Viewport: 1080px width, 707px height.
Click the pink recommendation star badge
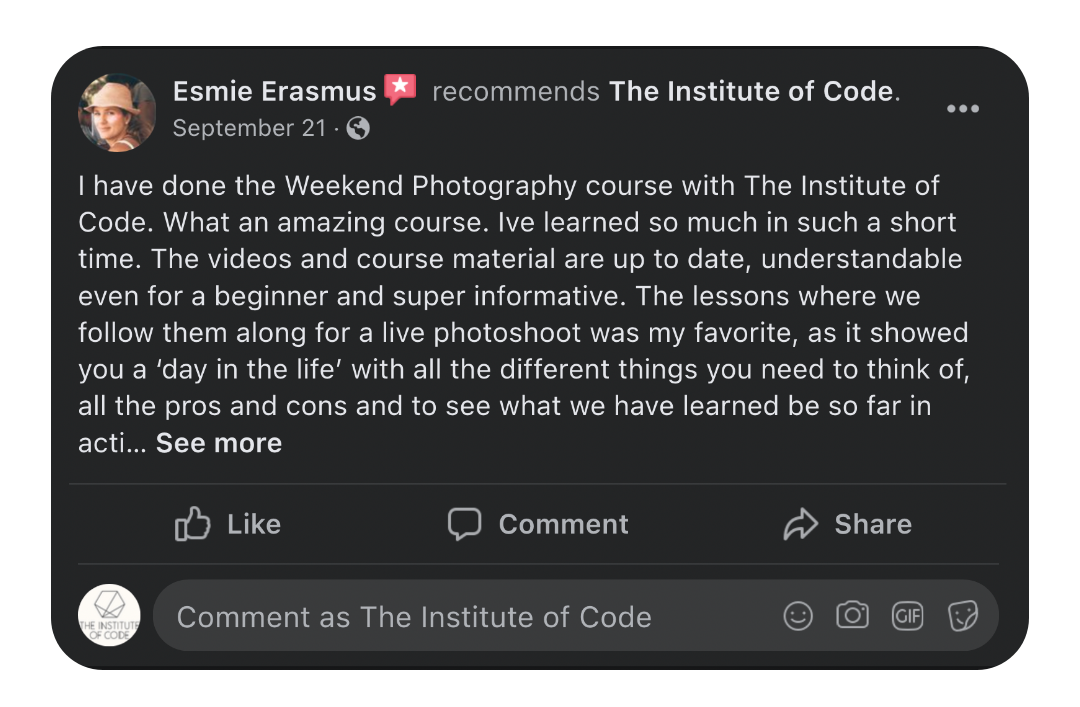[400, 90]
